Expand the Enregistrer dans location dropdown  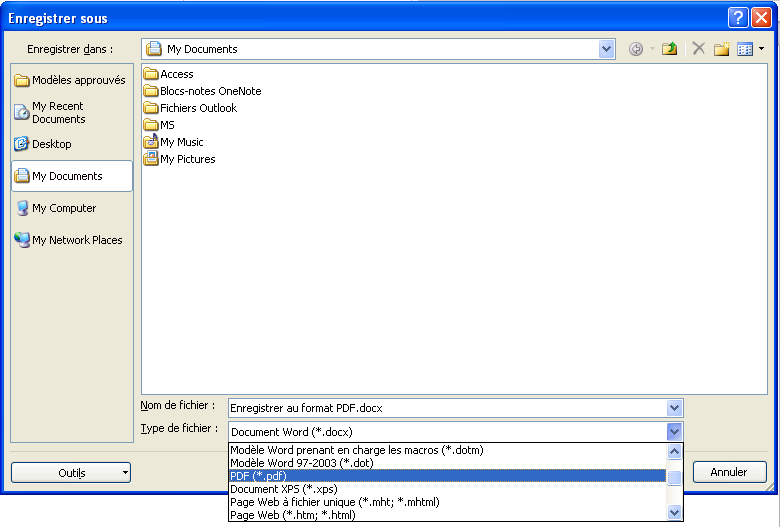pyautogui.click(x=607, y=49)
